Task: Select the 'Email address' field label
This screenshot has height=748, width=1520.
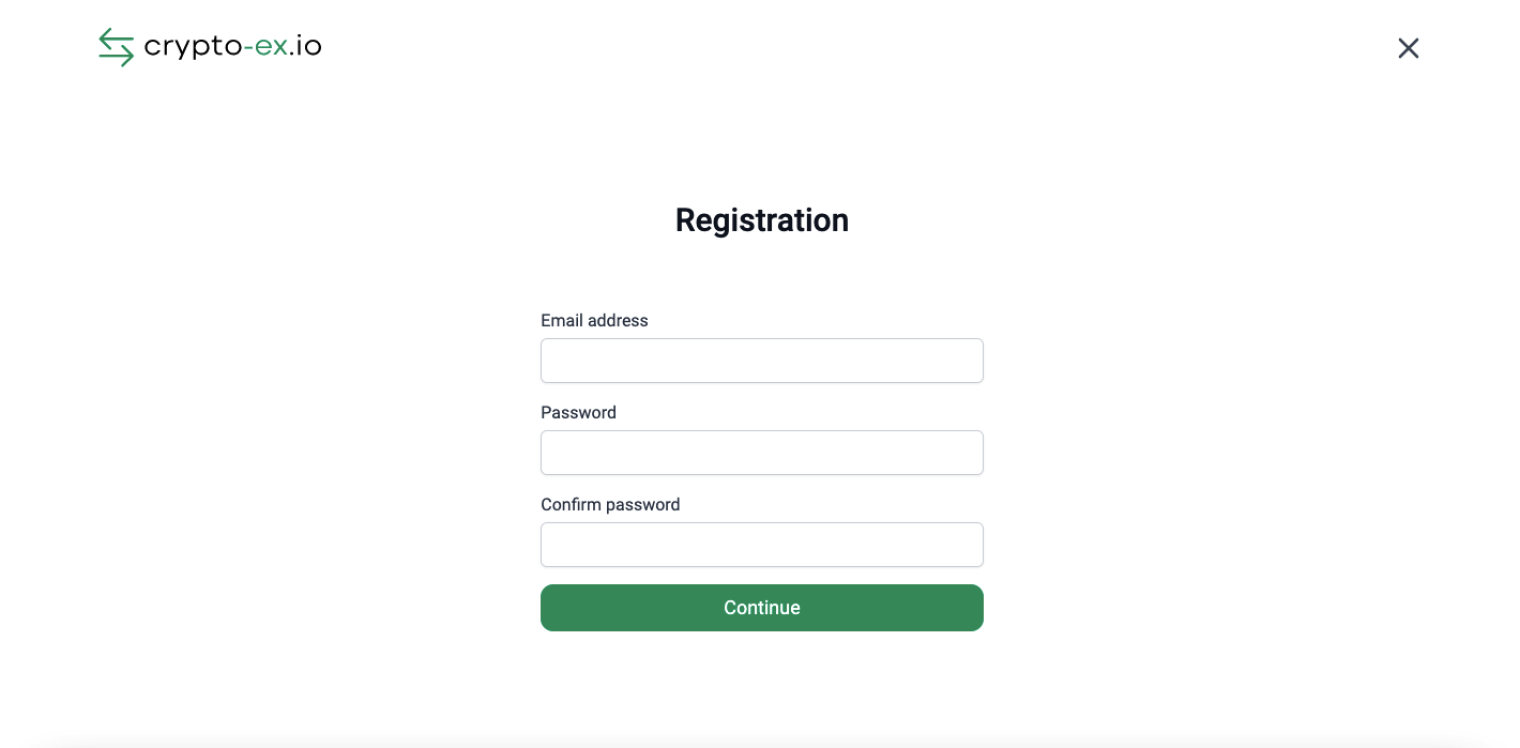Action: point(594,320)
